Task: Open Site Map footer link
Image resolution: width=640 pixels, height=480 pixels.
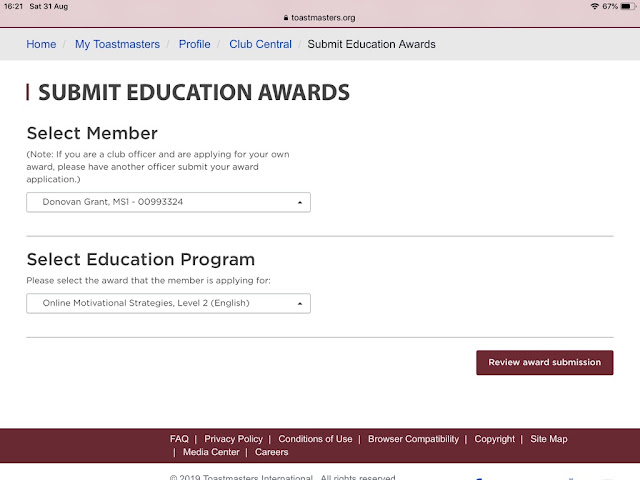Action: 549,439
